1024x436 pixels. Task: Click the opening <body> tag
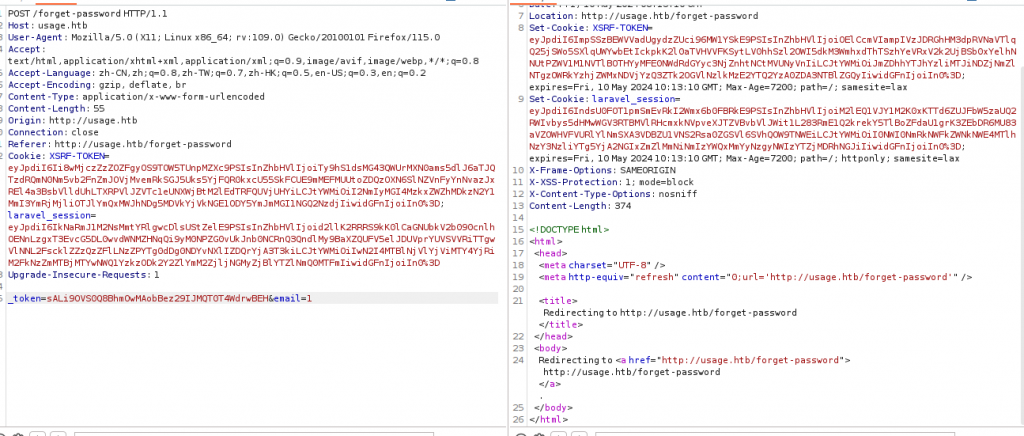click(549, 348)
